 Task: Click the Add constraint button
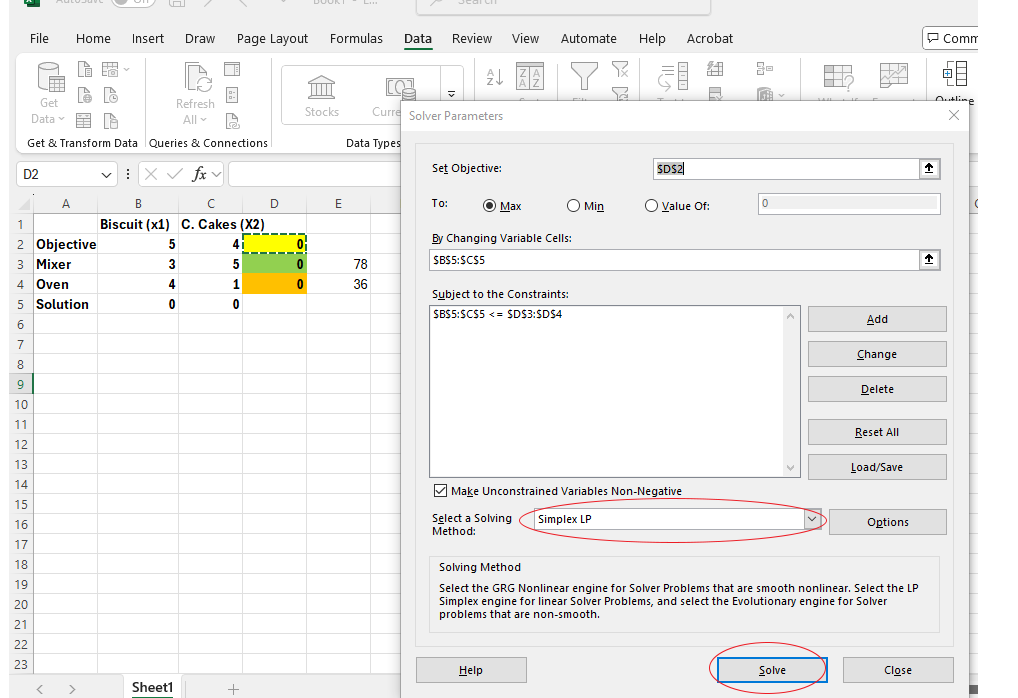[x=876, y=319]
